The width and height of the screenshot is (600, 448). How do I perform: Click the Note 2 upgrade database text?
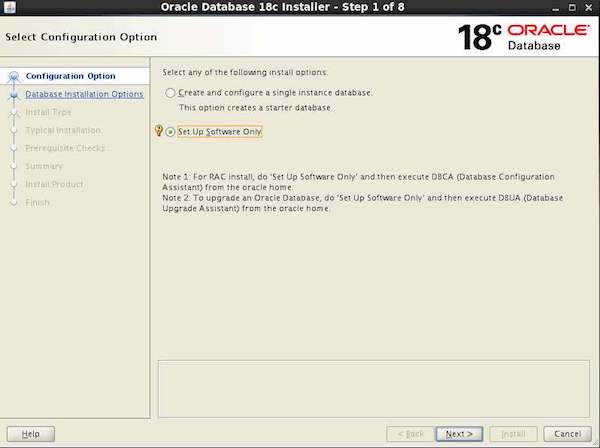[362, 203]
